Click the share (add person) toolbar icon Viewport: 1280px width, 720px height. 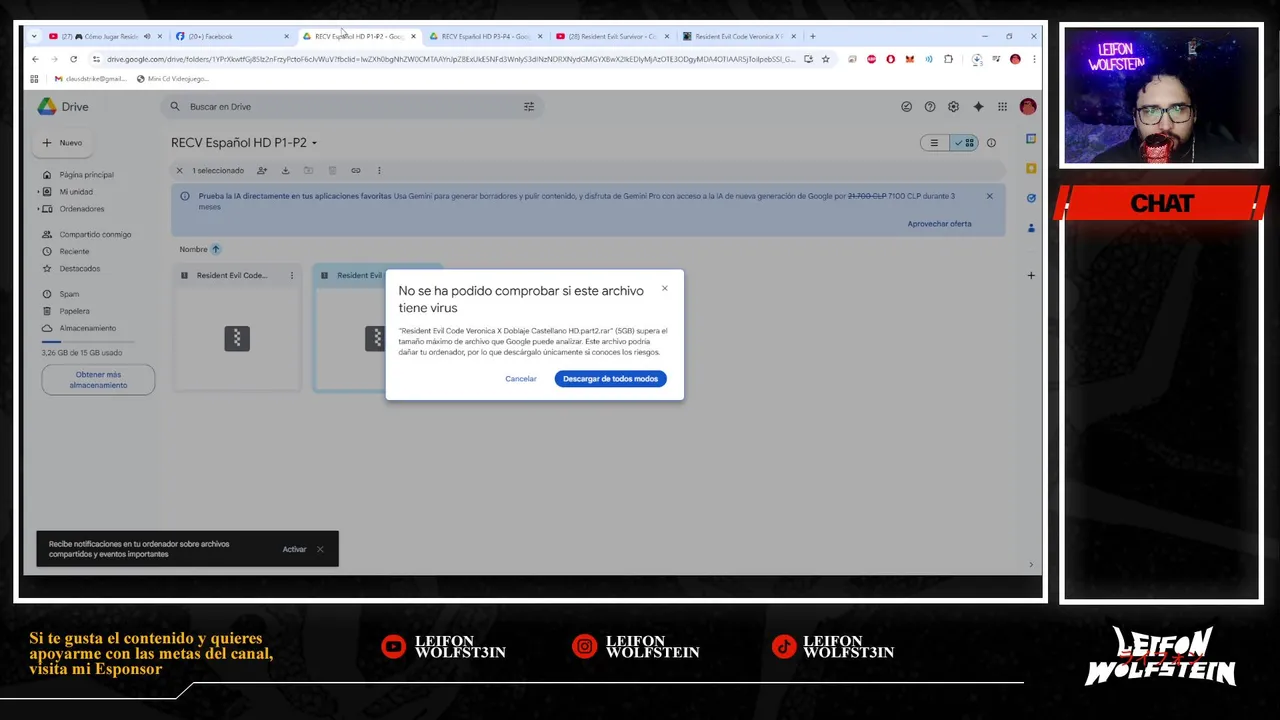coord(262,171)
